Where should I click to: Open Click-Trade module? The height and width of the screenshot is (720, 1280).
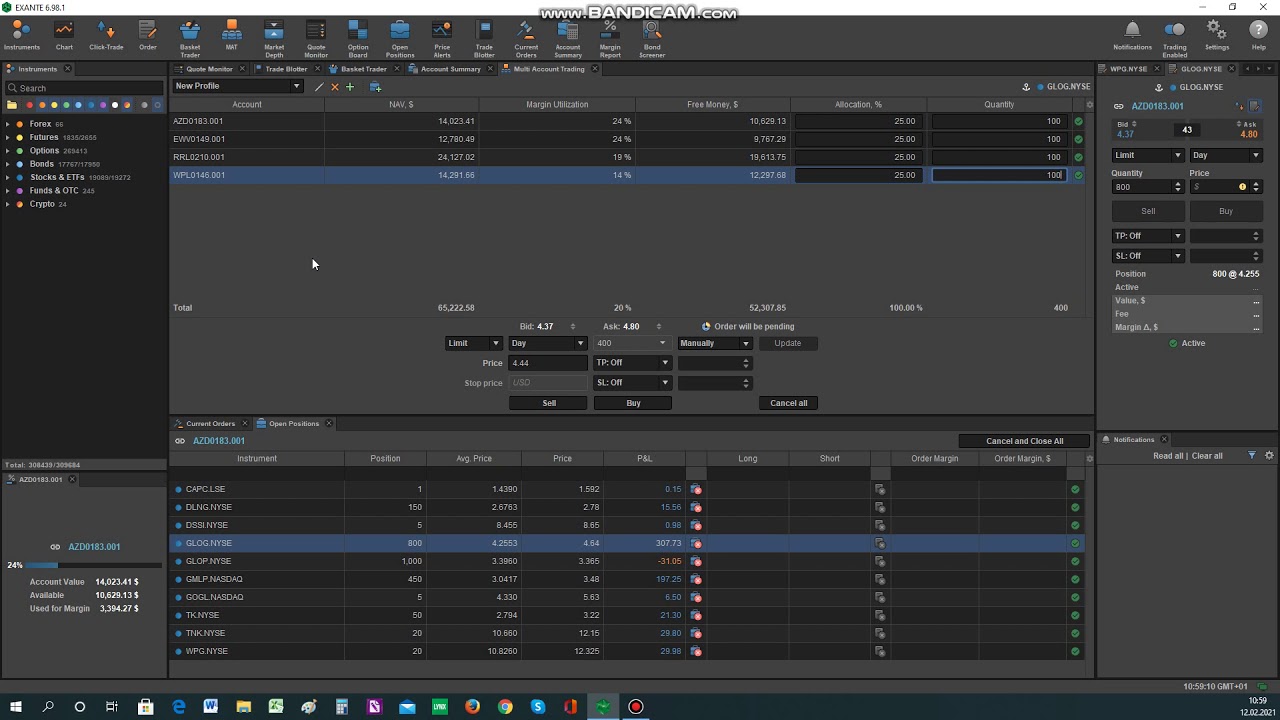pyautogui.click(x=106, y=36)
